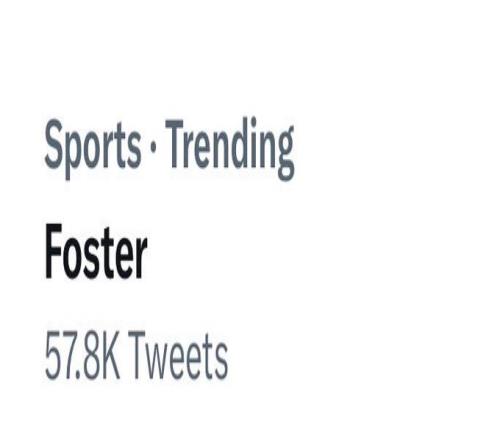Select the tweet volume line under Foster
500x440 pixels.
(136, 355)
